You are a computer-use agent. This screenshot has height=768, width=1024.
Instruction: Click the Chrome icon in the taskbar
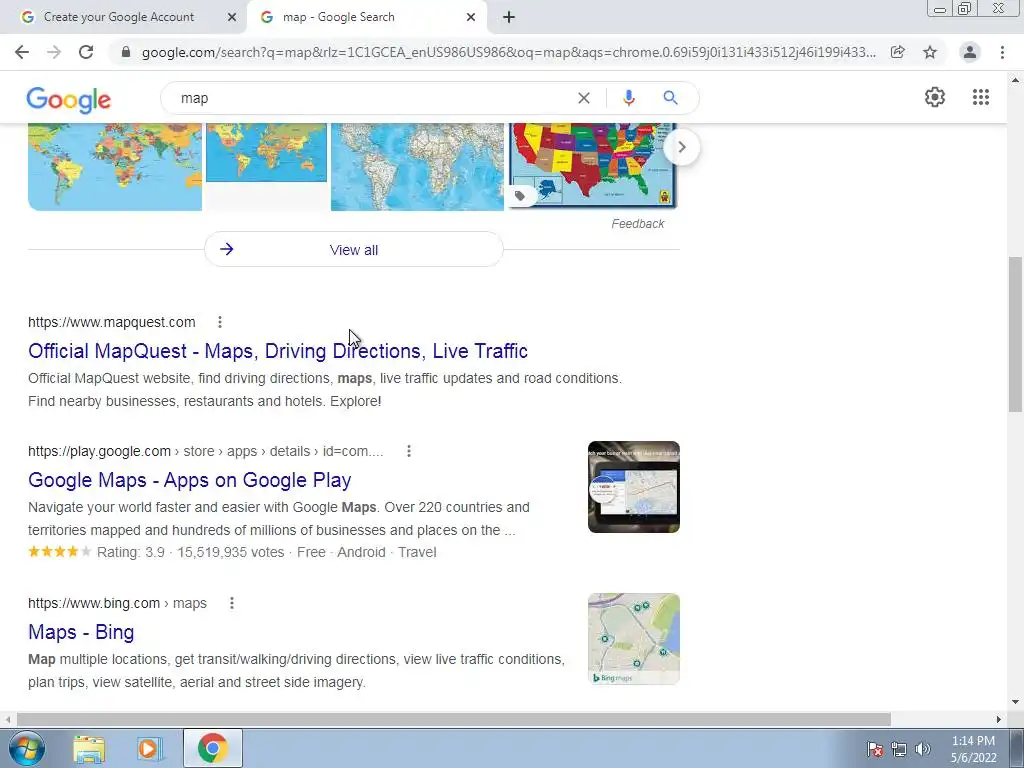[x=212, y=748]
